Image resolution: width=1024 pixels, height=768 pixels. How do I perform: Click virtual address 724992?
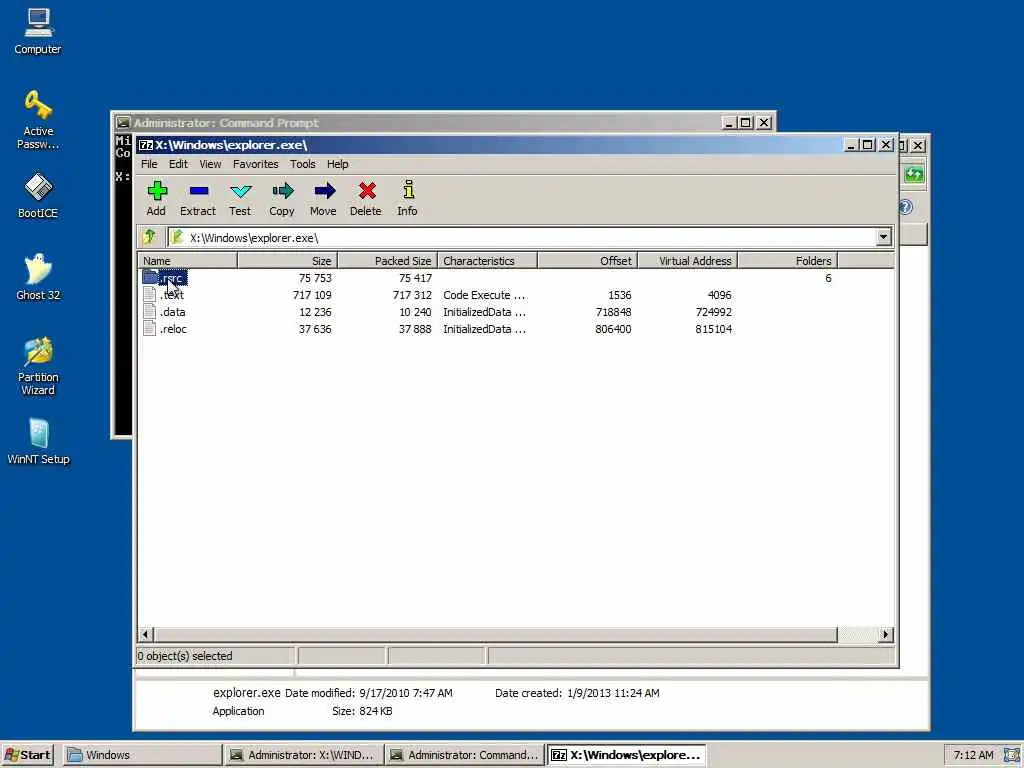point(713,312)
